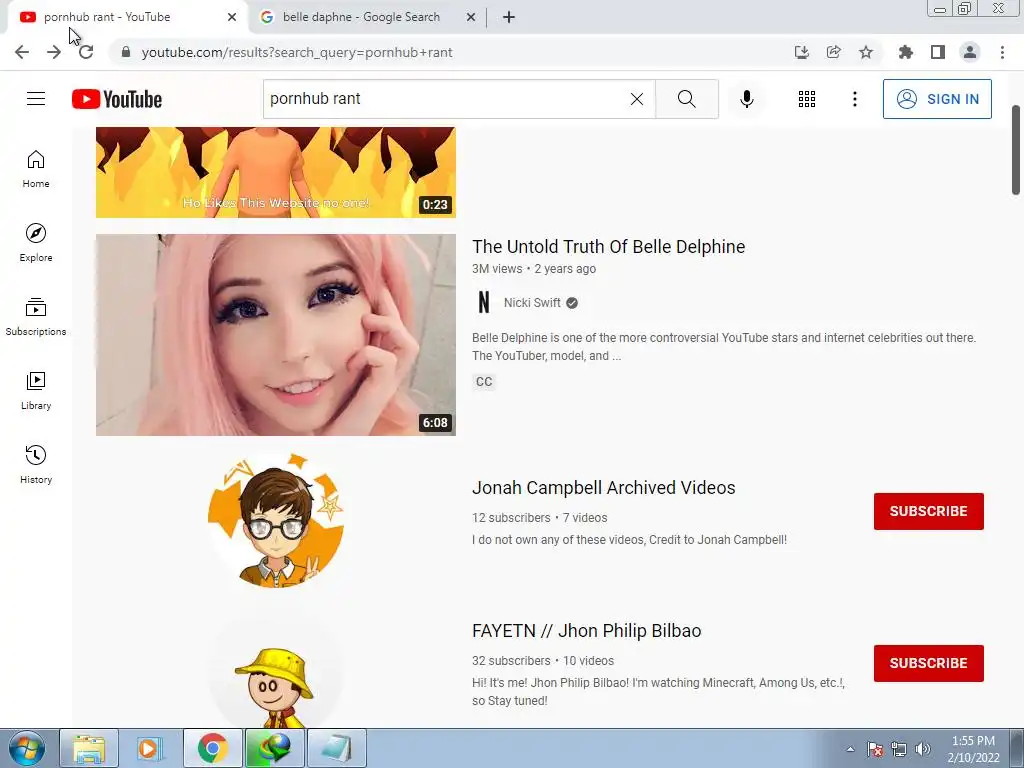Open the Chrome profile avatar

pyautogui.click(x=970, y=52)
